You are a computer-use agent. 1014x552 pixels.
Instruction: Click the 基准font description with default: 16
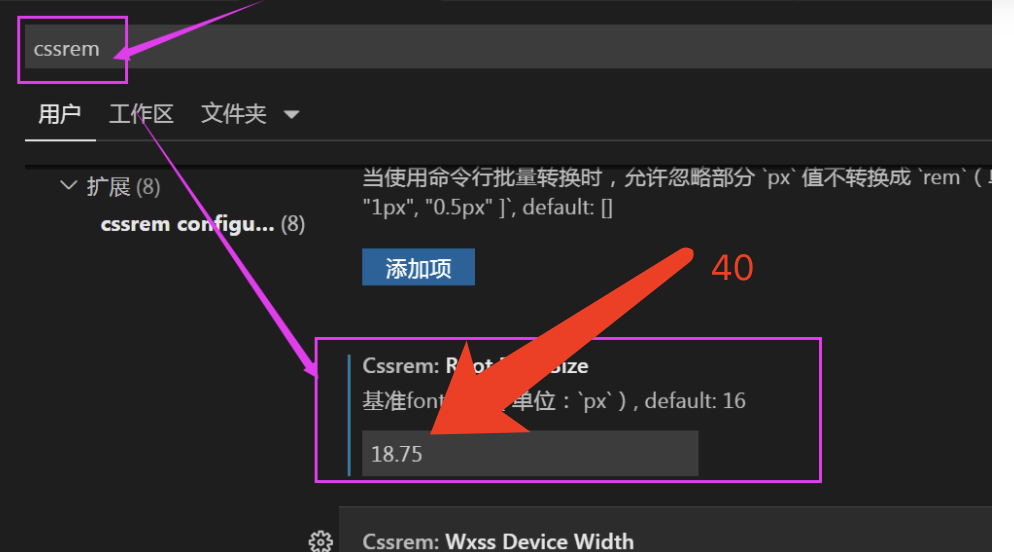554,401
